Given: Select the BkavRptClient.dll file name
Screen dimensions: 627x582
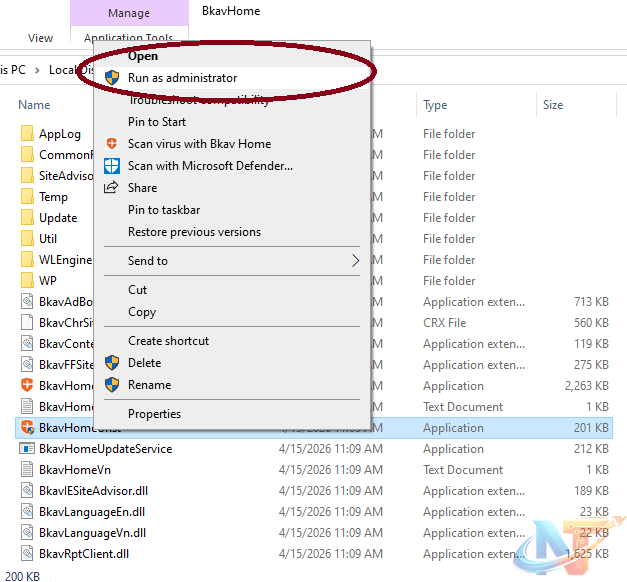Looking at the screenshot, I should [x=84, y=554].
